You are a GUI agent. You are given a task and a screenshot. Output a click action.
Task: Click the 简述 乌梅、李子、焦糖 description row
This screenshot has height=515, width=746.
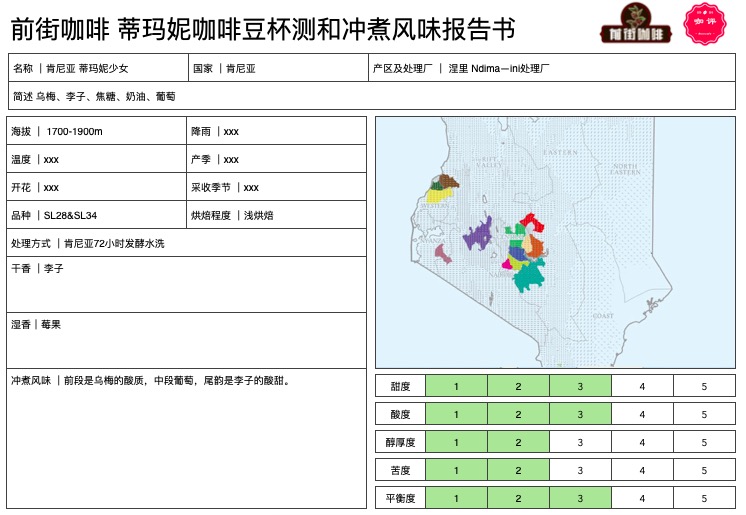372,96
